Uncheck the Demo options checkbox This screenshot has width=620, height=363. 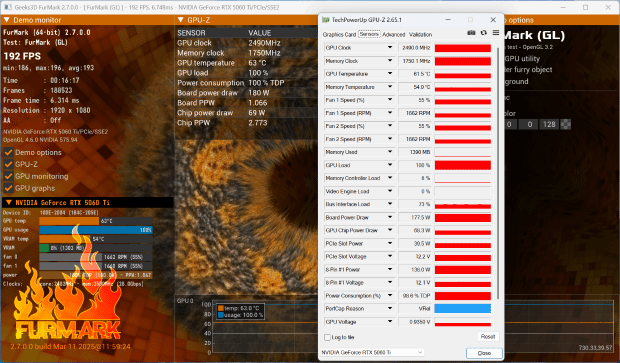(8, 152)
